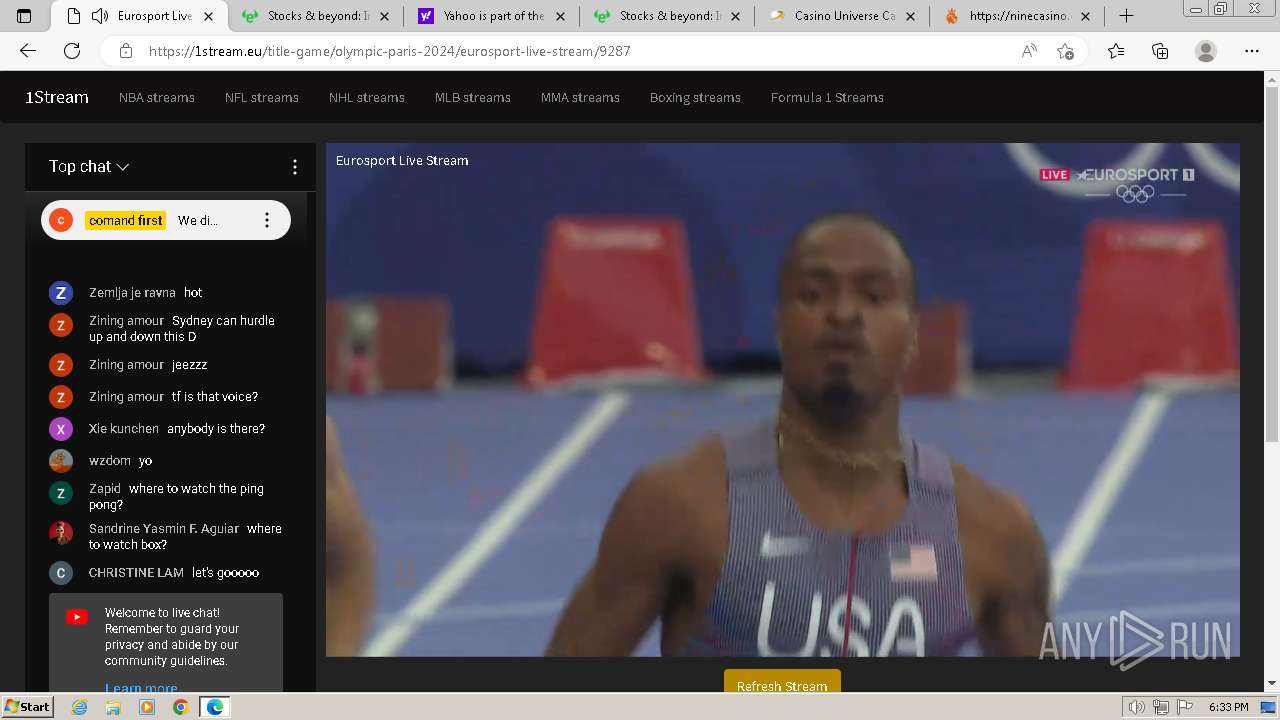Click Zemlja je ravna's avatar

(x=61, y=293)
